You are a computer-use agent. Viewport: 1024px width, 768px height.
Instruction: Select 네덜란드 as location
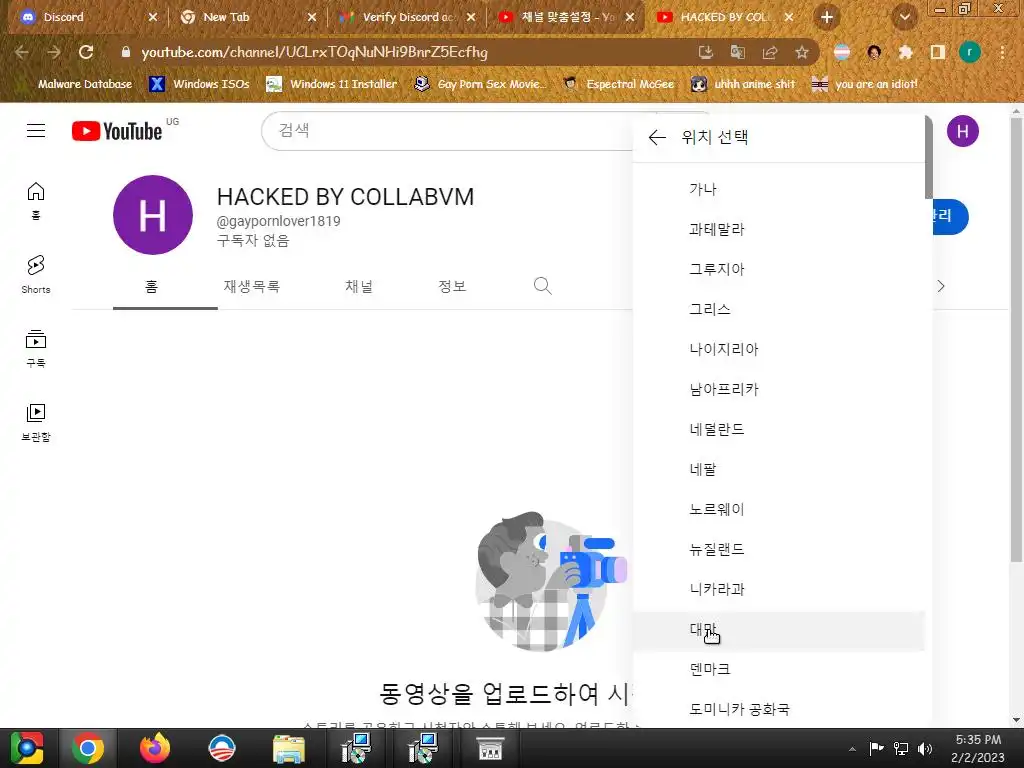(779, 429)
